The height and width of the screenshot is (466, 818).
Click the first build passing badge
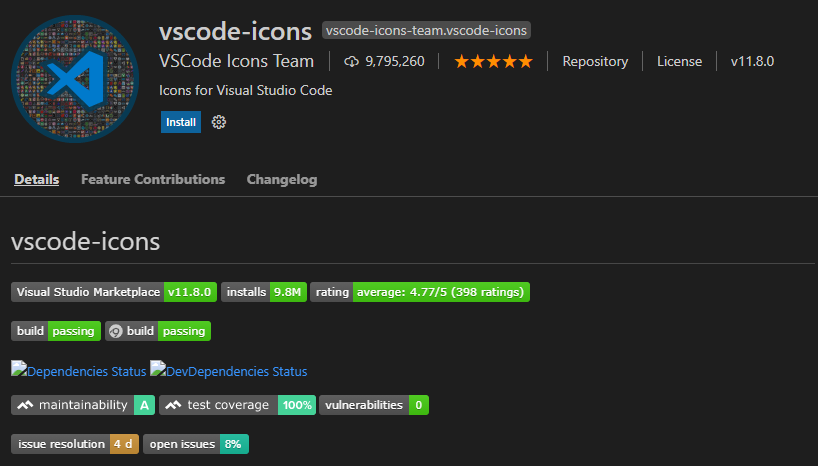(x=56, y=331)
